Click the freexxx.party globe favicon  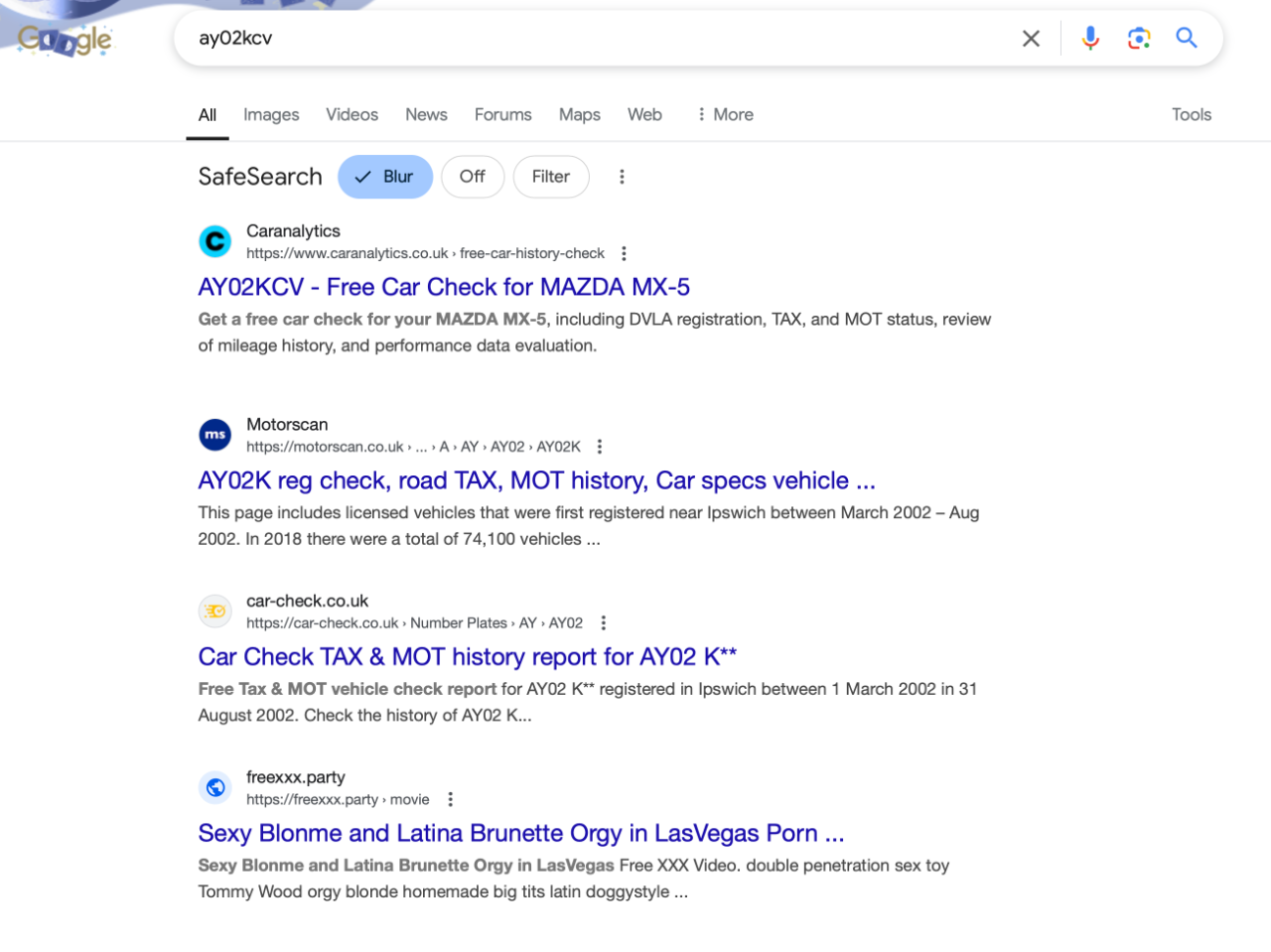(x=215, y=788)
